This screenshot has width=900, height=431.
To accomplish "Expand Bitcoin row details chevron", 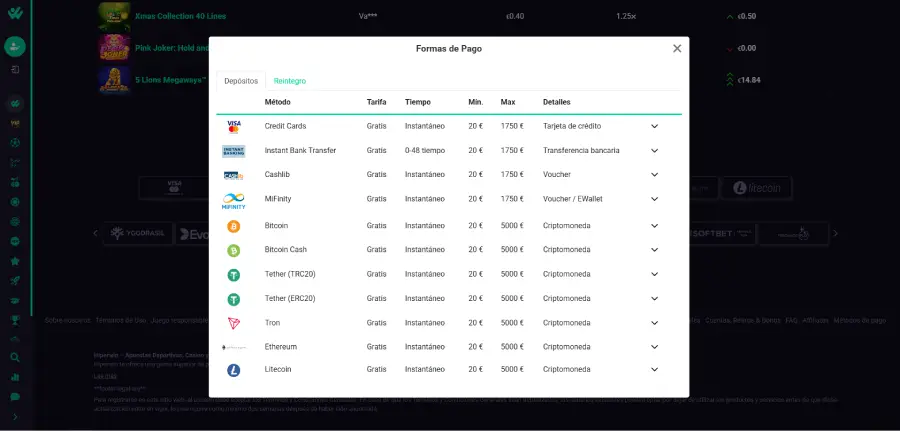I will point(654,226).
